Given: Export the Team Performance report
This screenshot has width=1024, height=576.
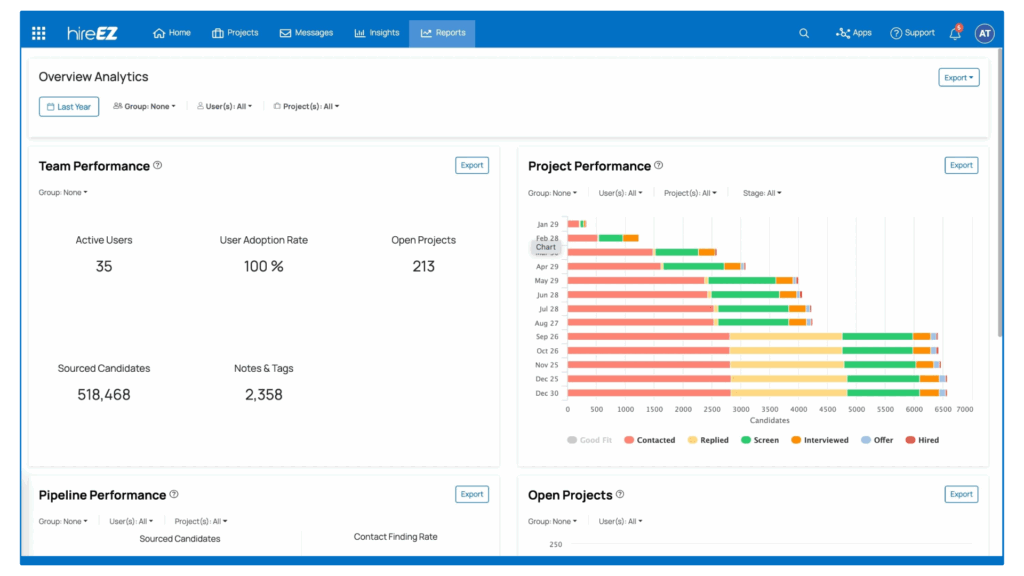Looking at the screenshot, I should tap(472, 166).
